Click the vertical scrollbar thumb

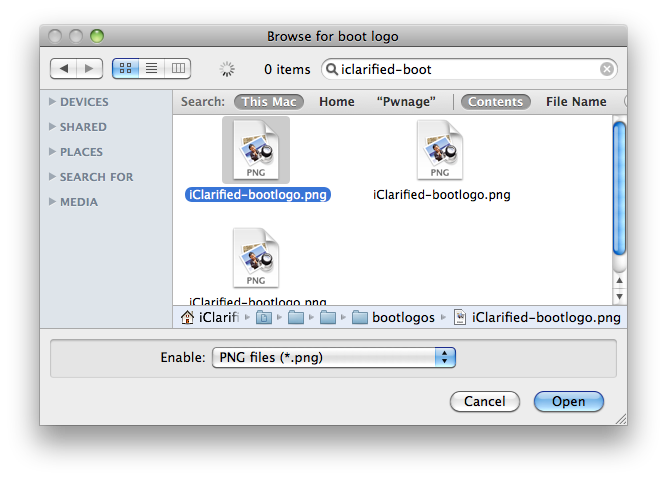[x=619, y=188]
